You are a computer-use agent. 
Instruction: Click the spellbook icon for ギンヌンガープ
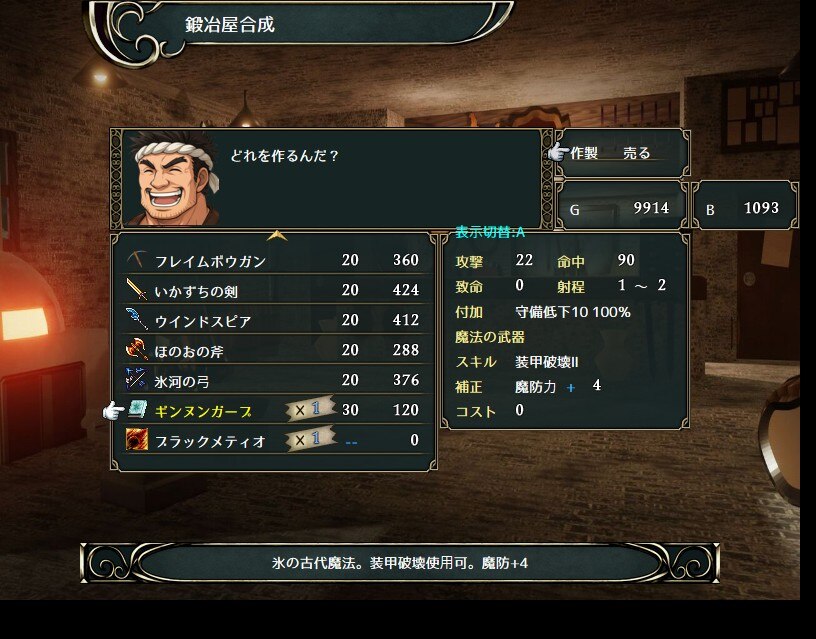point(136,410)
